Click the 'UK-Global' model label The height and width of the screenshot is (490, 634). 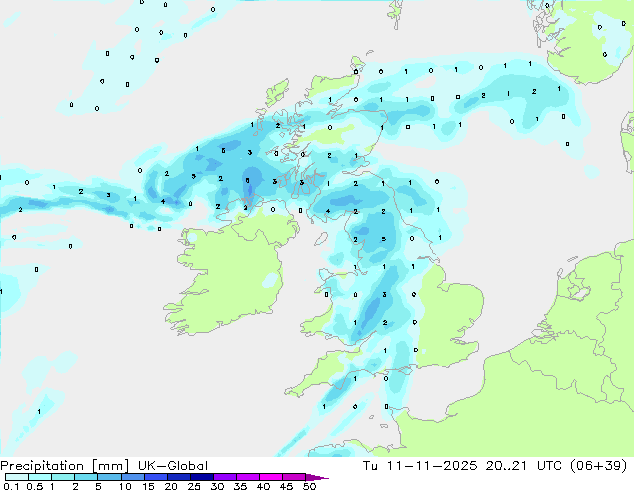pos(173,466)
